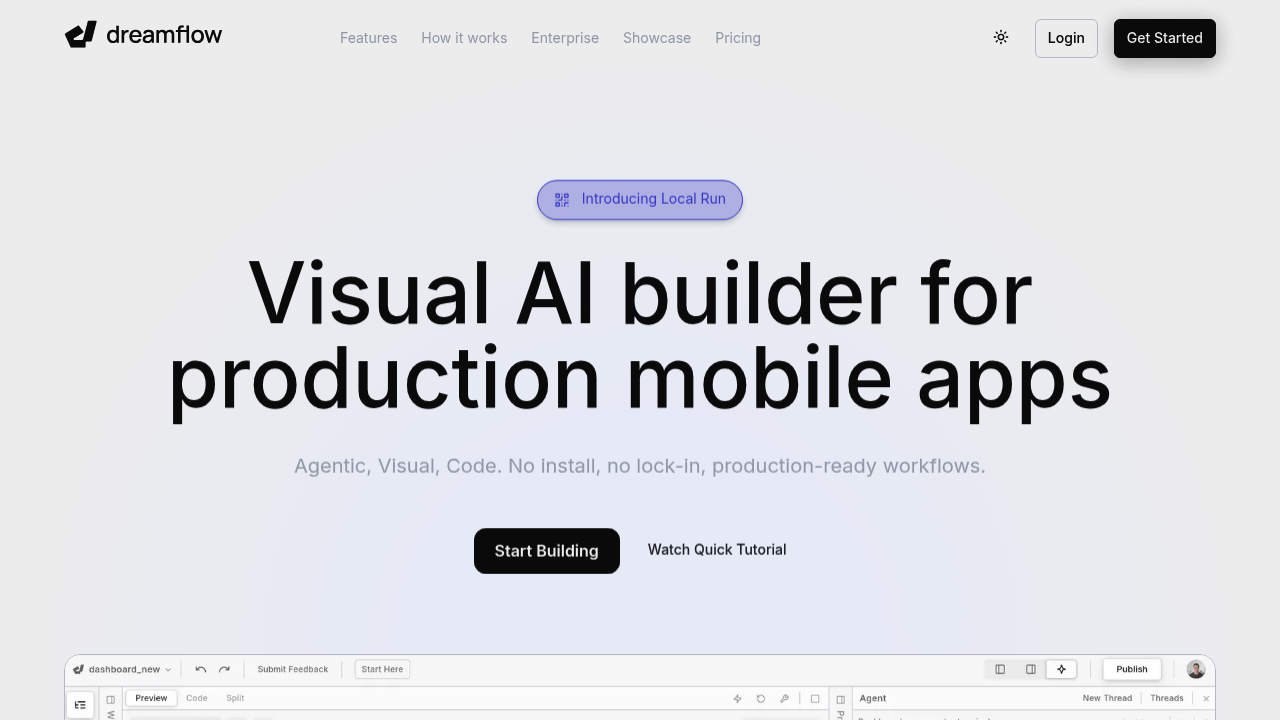Click the undo arrow in the editor toolbar
The height and width of the screenshot is (720, 1280).
coord(201,670)
